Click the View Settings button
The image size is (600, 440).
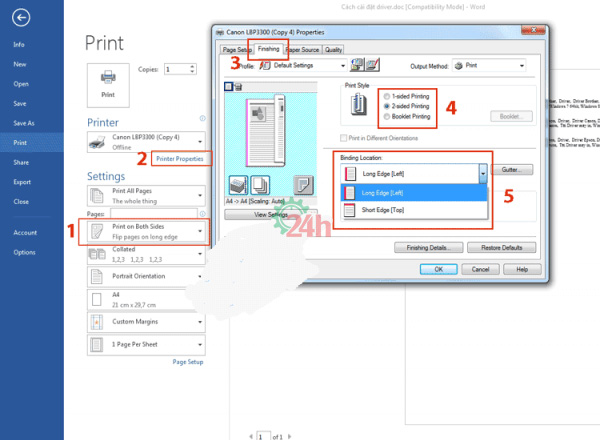tap(271, 215)
